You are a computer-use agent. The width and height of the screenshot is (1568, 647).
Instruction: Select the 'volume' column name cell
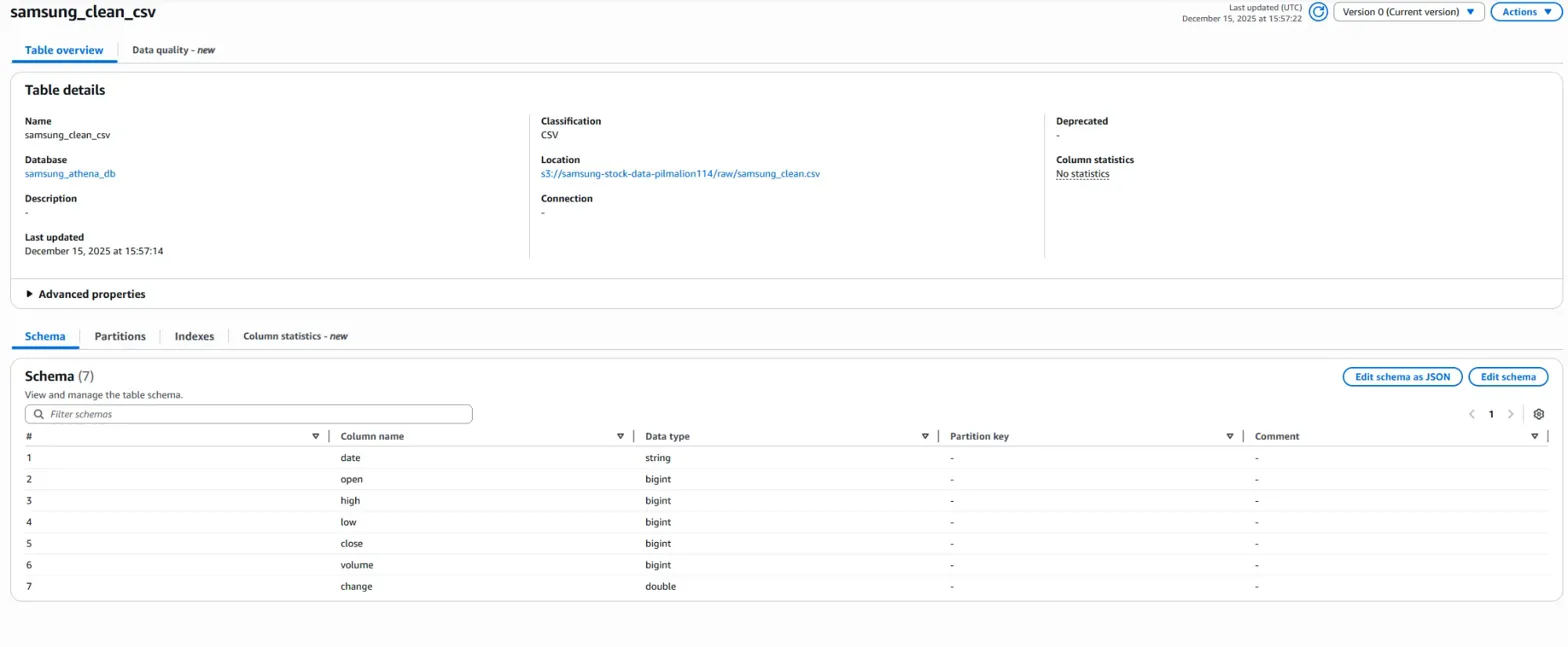click(357, 565)
